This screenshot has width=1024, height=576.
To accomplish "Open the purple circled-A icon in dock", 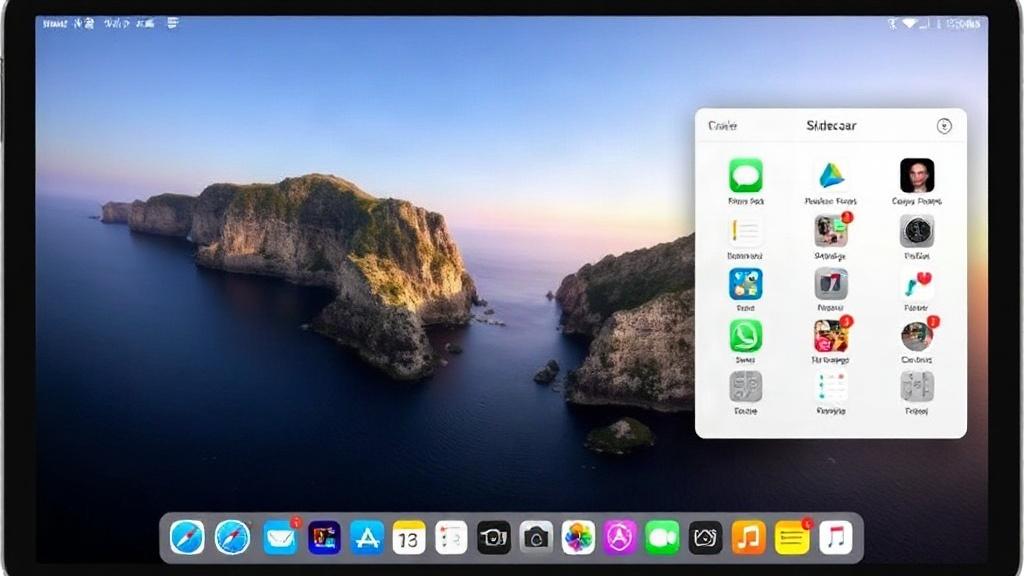I will [620, 537].
